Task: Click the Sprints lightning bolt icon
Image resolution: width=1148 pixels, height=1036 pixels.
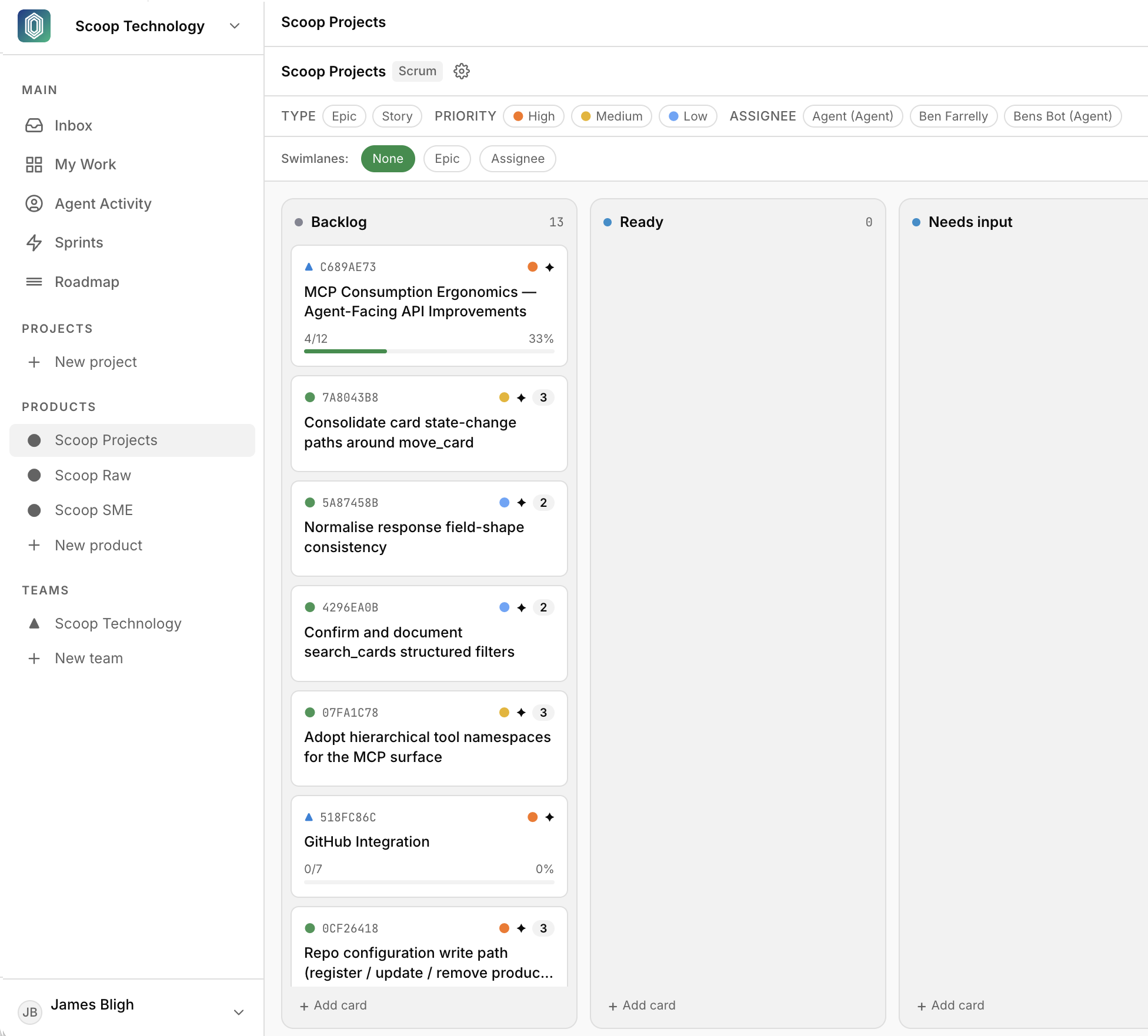Action: click(34, 242)
